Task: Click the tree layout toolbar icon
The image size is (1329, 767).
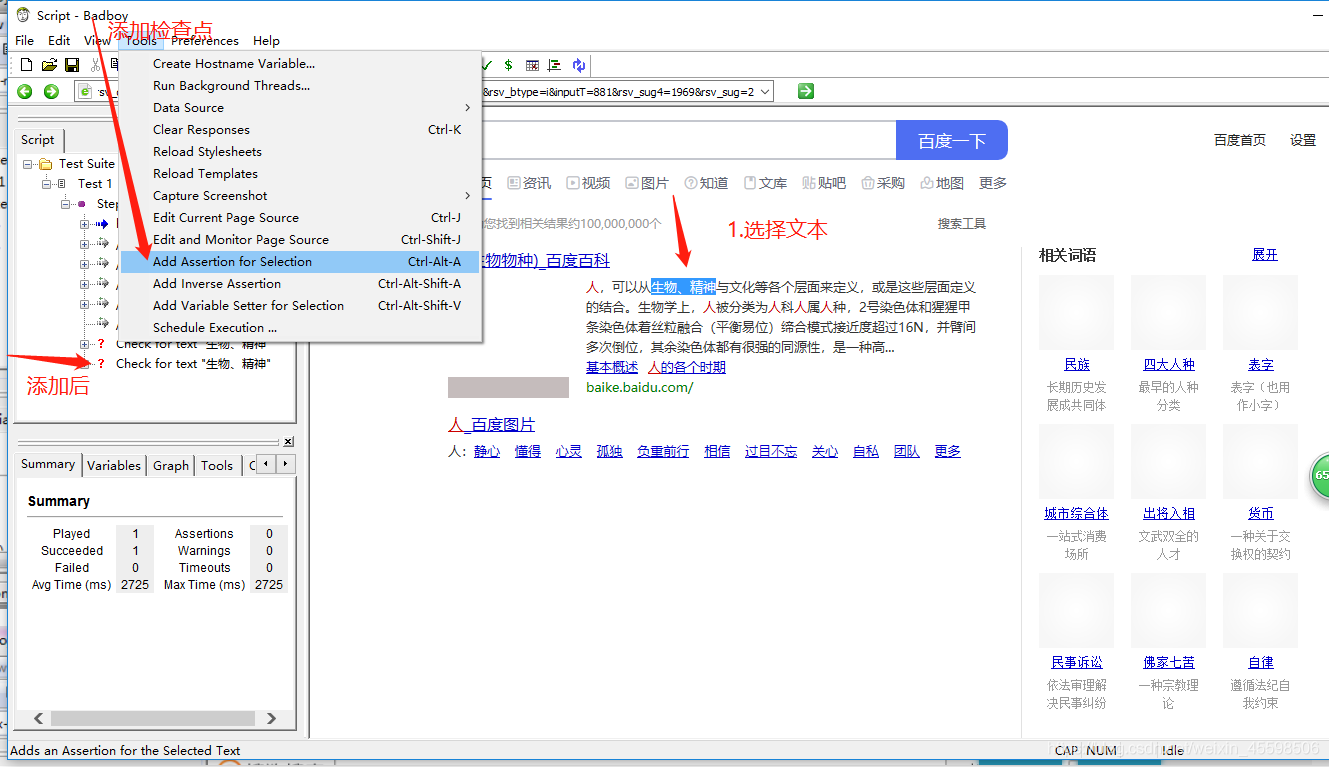Action: (554, 65)
